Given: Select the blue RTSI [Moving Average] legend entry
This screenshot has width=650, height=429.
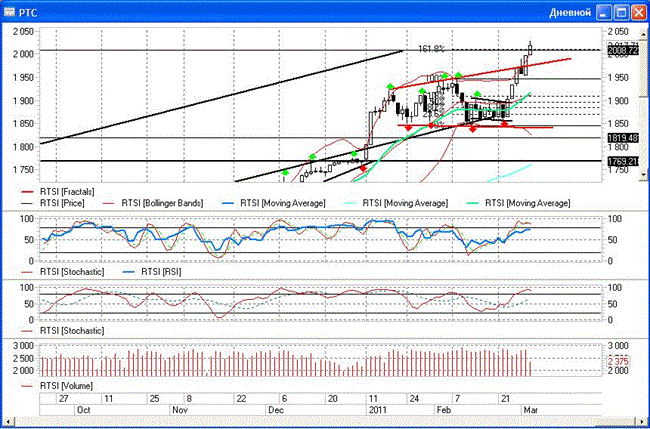Looking at the screenshot, I should pyautogui.click(x=274, y=203).
